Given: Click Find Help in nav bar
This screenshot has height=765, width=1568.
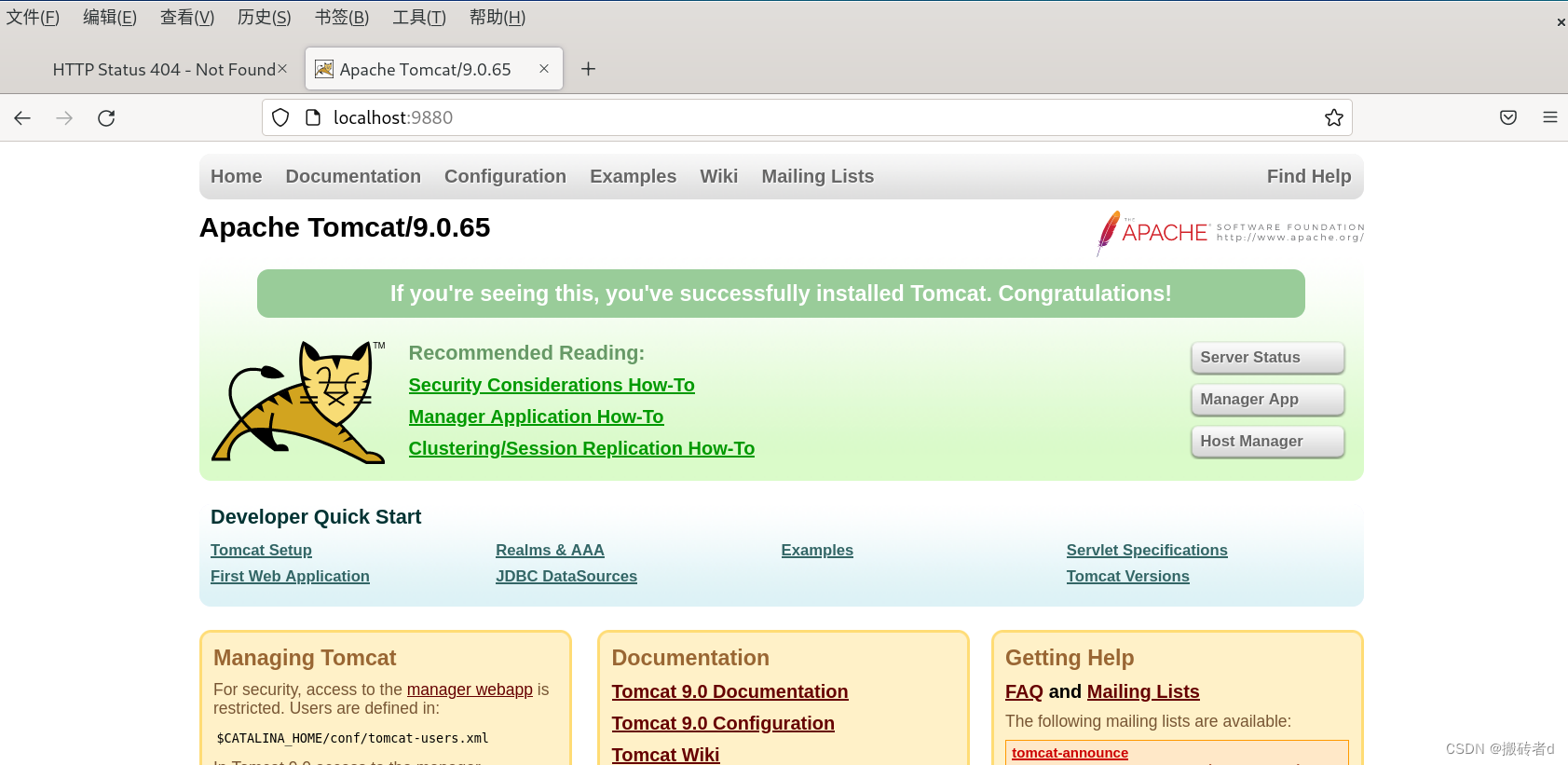Looking at the screenshot, I should click(x=1309, y=176).
